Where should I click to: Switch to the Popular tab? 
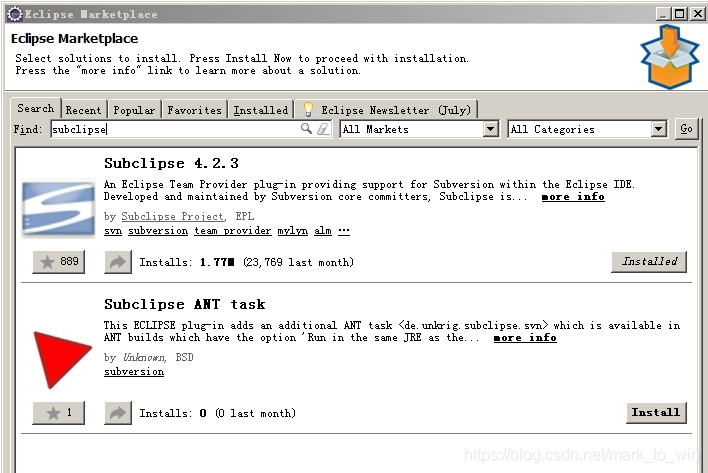point(134,110)
